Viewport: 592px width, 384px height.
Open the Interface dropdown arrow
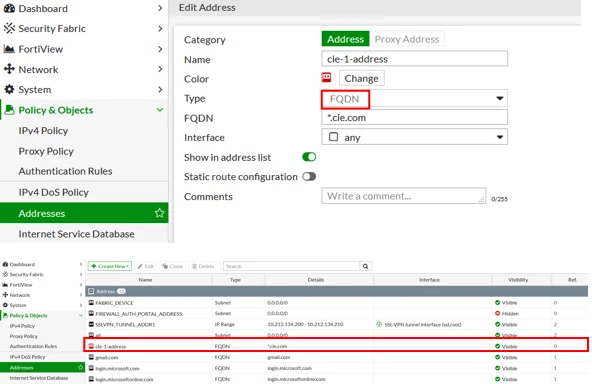tap(500, 137)
